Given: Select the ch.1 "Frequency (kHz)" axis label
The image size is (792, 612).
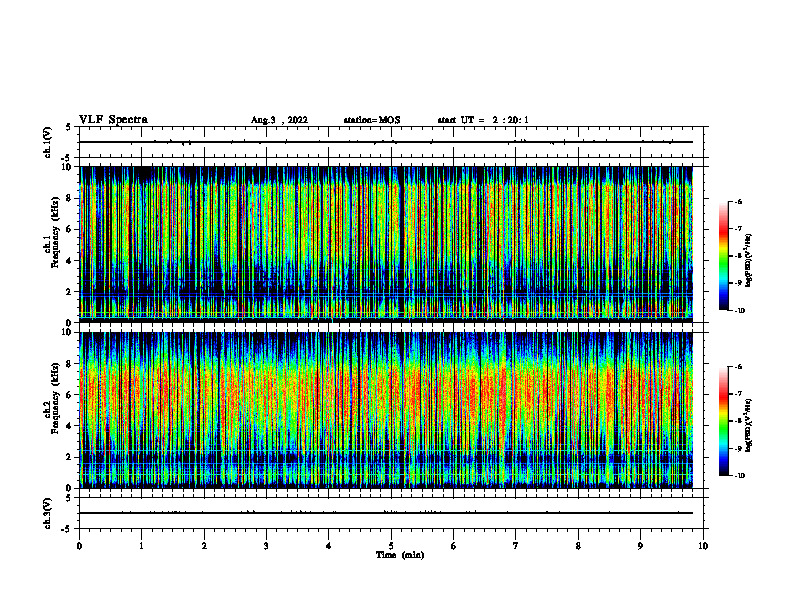Looking at the screenshot, I should click(56, 232).
